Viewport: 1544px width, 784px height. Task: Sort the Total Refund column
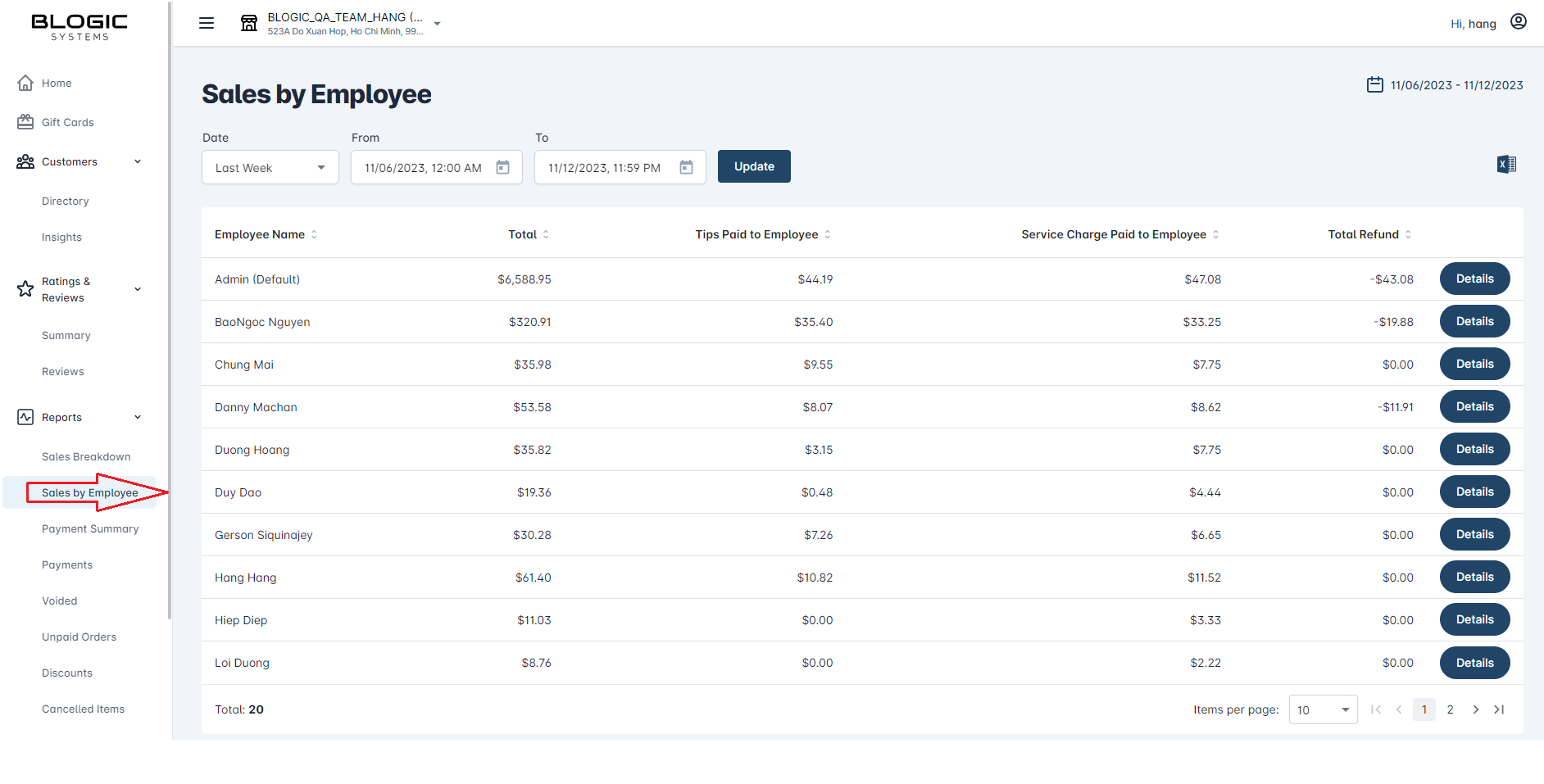(1408, 234)
